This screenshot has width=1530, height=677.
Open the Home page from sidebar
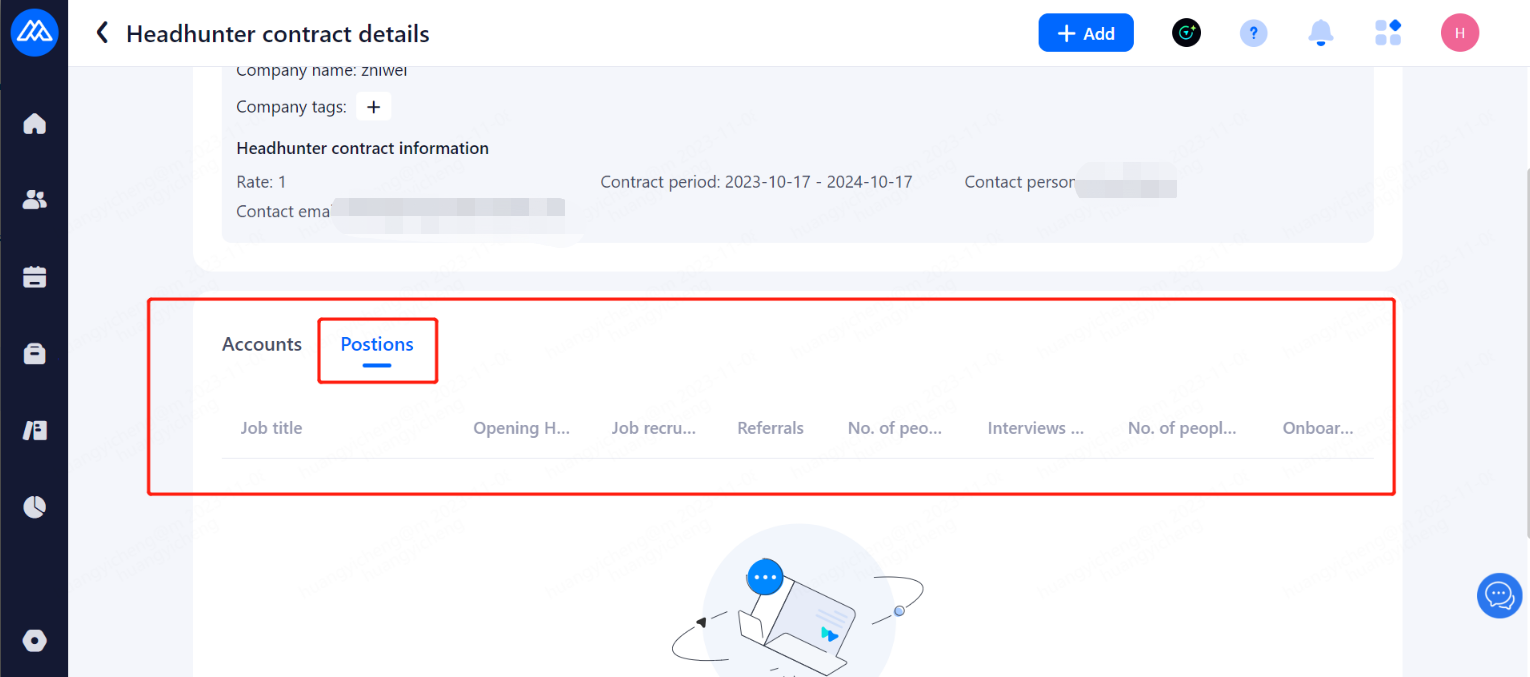coord(35,124)
